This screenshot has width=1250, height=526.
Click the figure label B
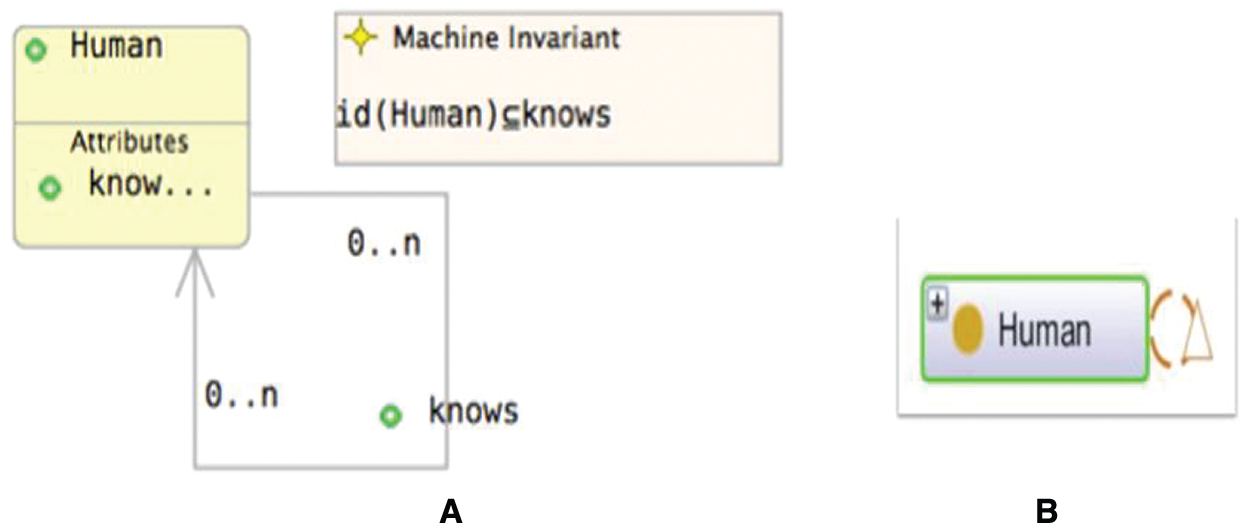[x=1046, y=512]
